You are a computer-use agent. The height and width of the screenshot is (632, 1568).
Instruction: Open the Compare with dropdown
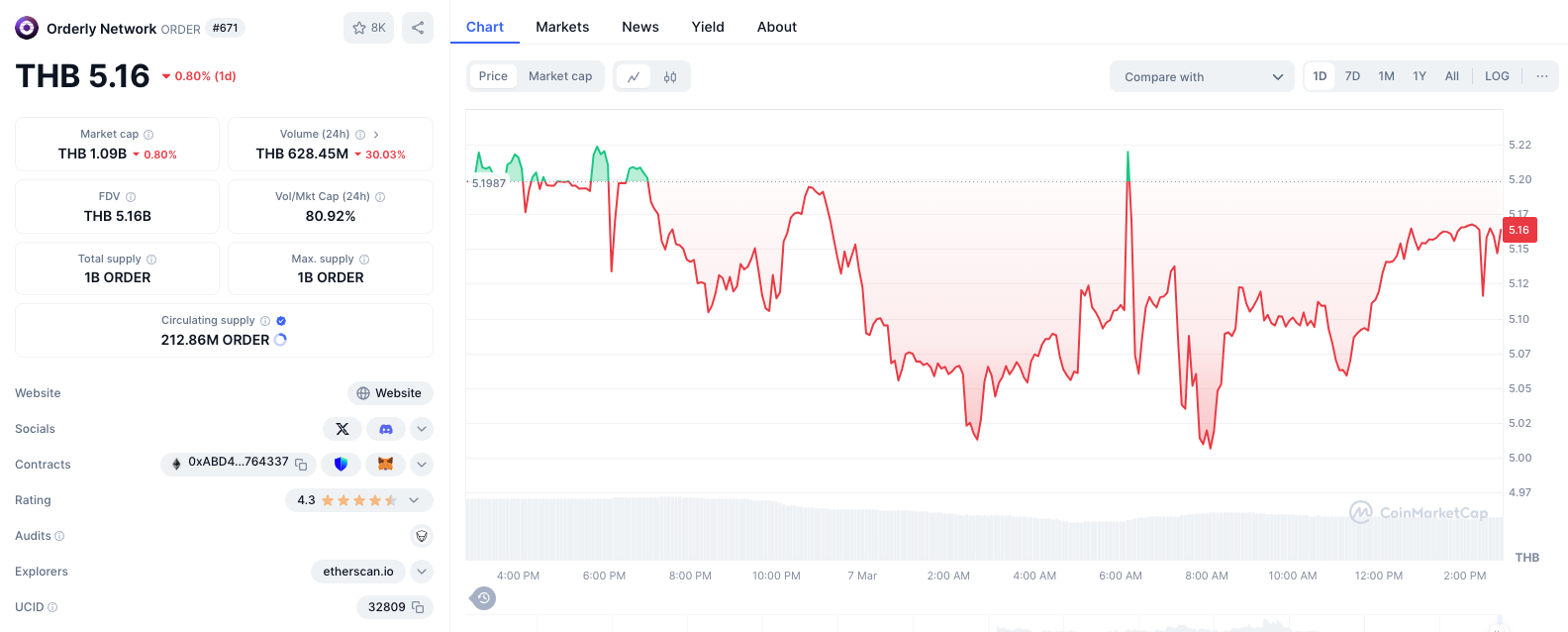point(1202,76)
